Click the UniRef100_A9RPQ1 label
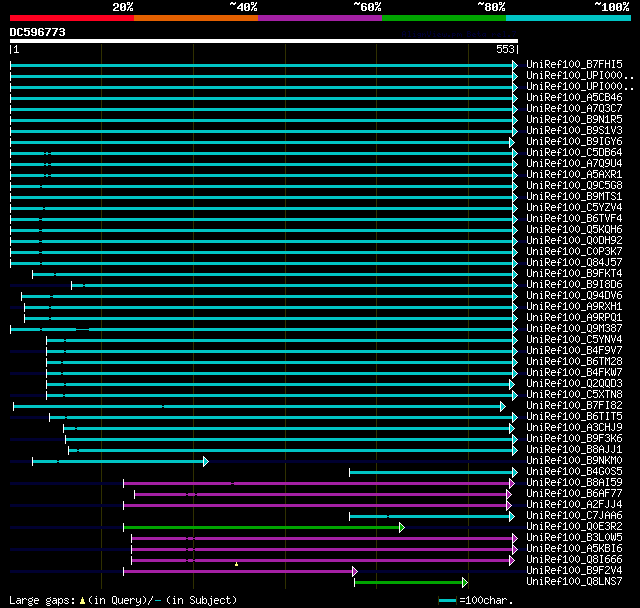Image resolution: width=640 pixels, height=608 pixels. click(574, 318)
